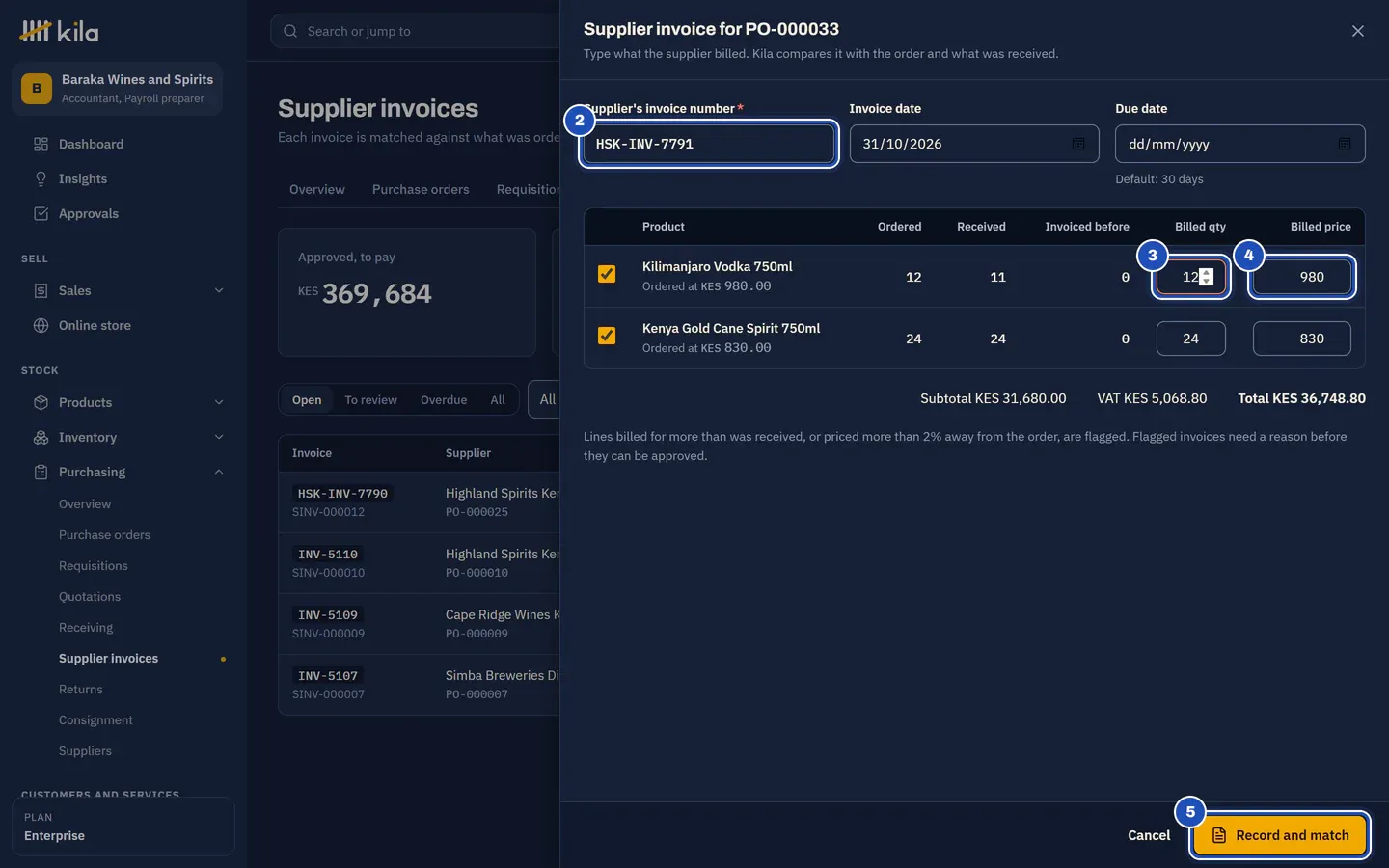Expand the Products menu chevron
Image resolution: width=1389 pixels, height=868 pixels.
(219, 403)
